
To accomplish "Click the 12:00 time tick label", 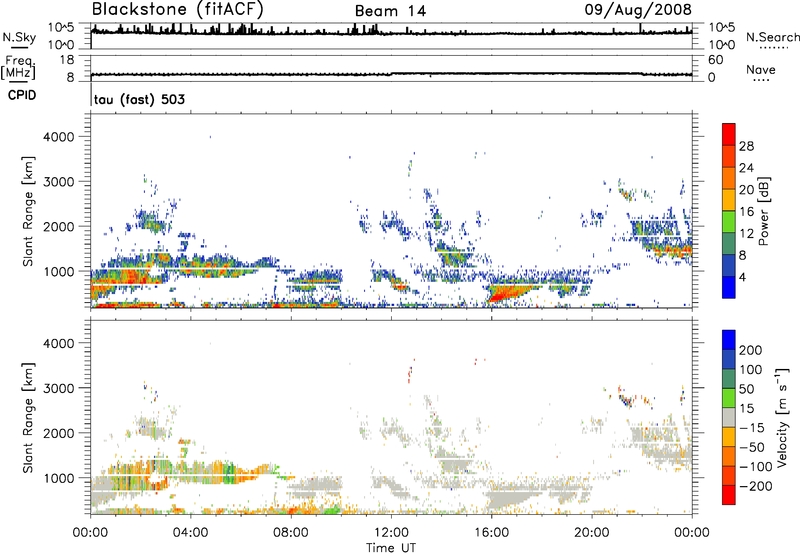I will 391,533.
